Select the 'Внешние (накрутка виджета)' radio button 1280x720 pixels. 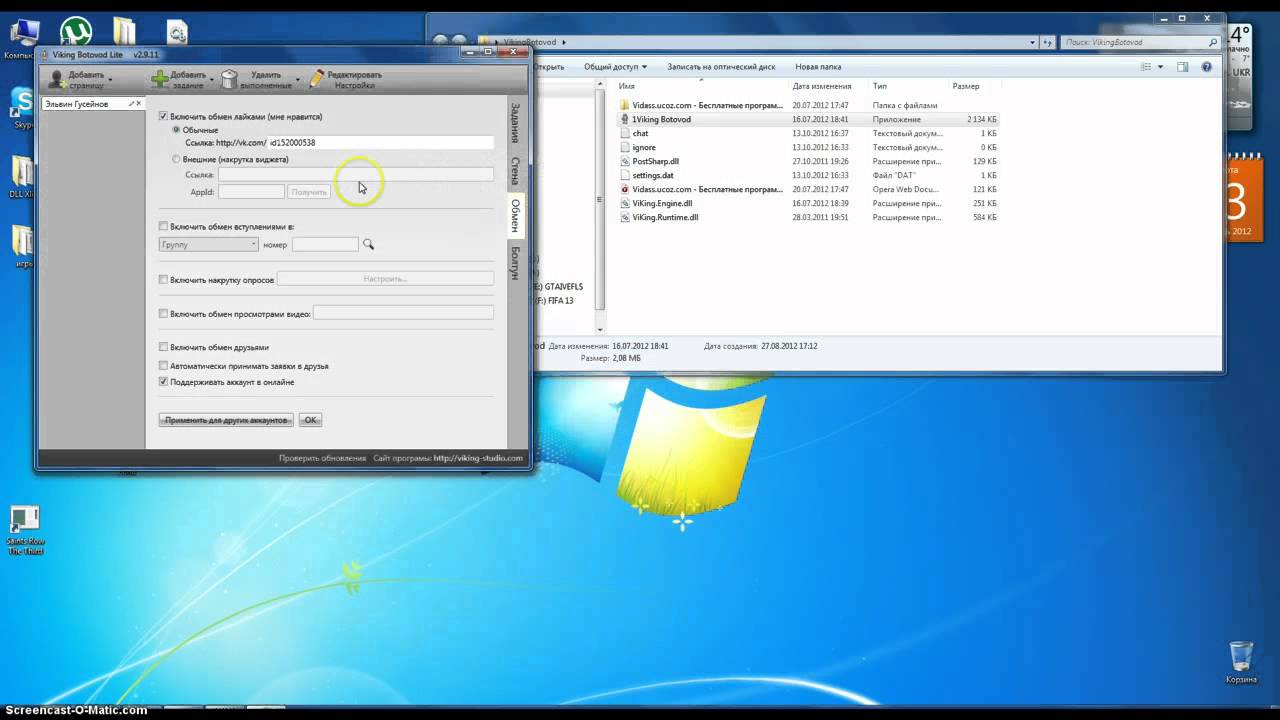point(177,159)
